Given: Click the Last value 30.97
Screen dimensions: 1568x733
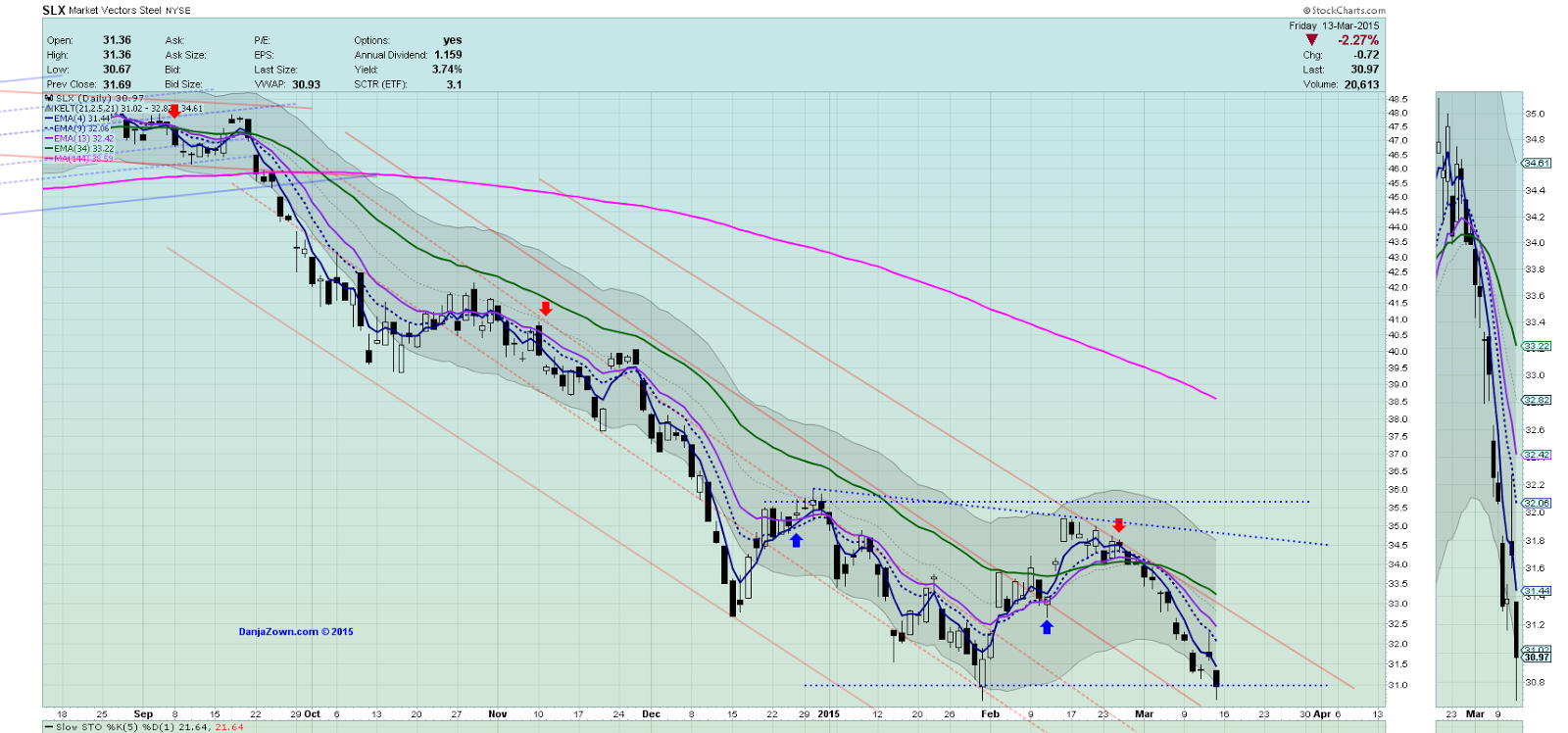Looking at the screenshot, I should (1364, 70).
